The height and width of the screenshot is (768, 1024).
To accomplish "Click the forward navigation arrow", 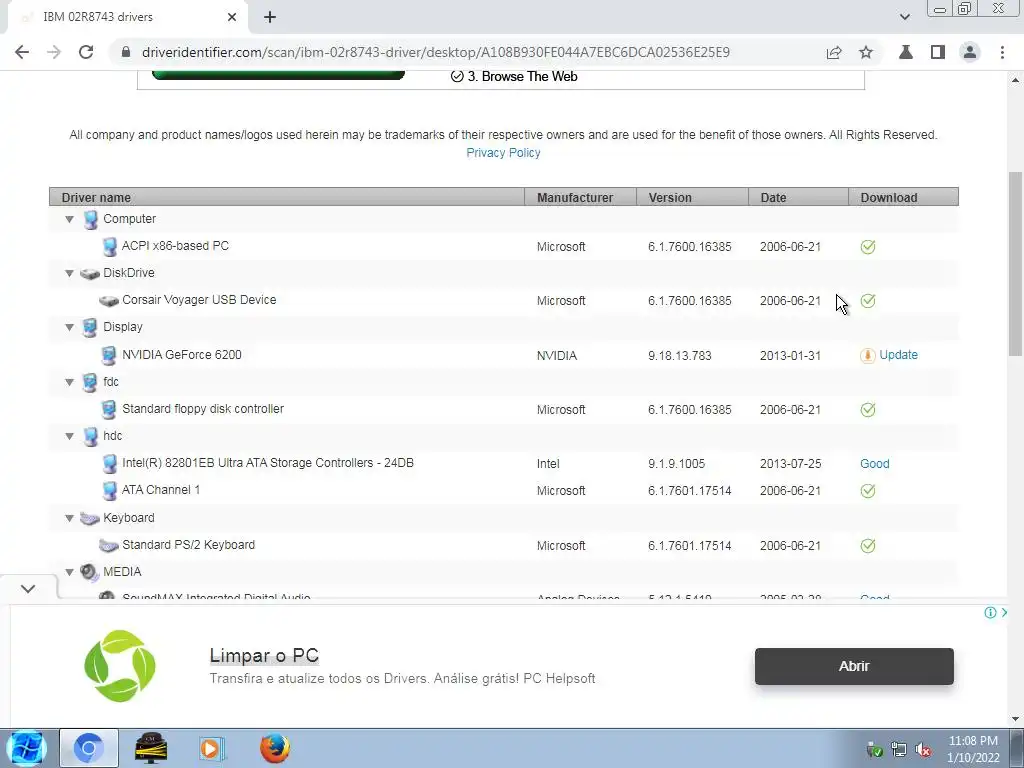I will [54, 52].
